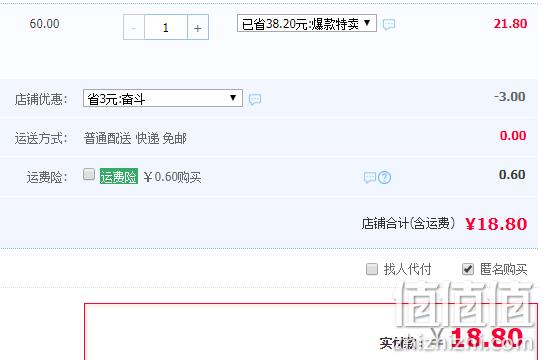Viewport: 543px width, 360px height.
Task: Click the comment icon beside promotion dropdown
Action: pos(389,24)
